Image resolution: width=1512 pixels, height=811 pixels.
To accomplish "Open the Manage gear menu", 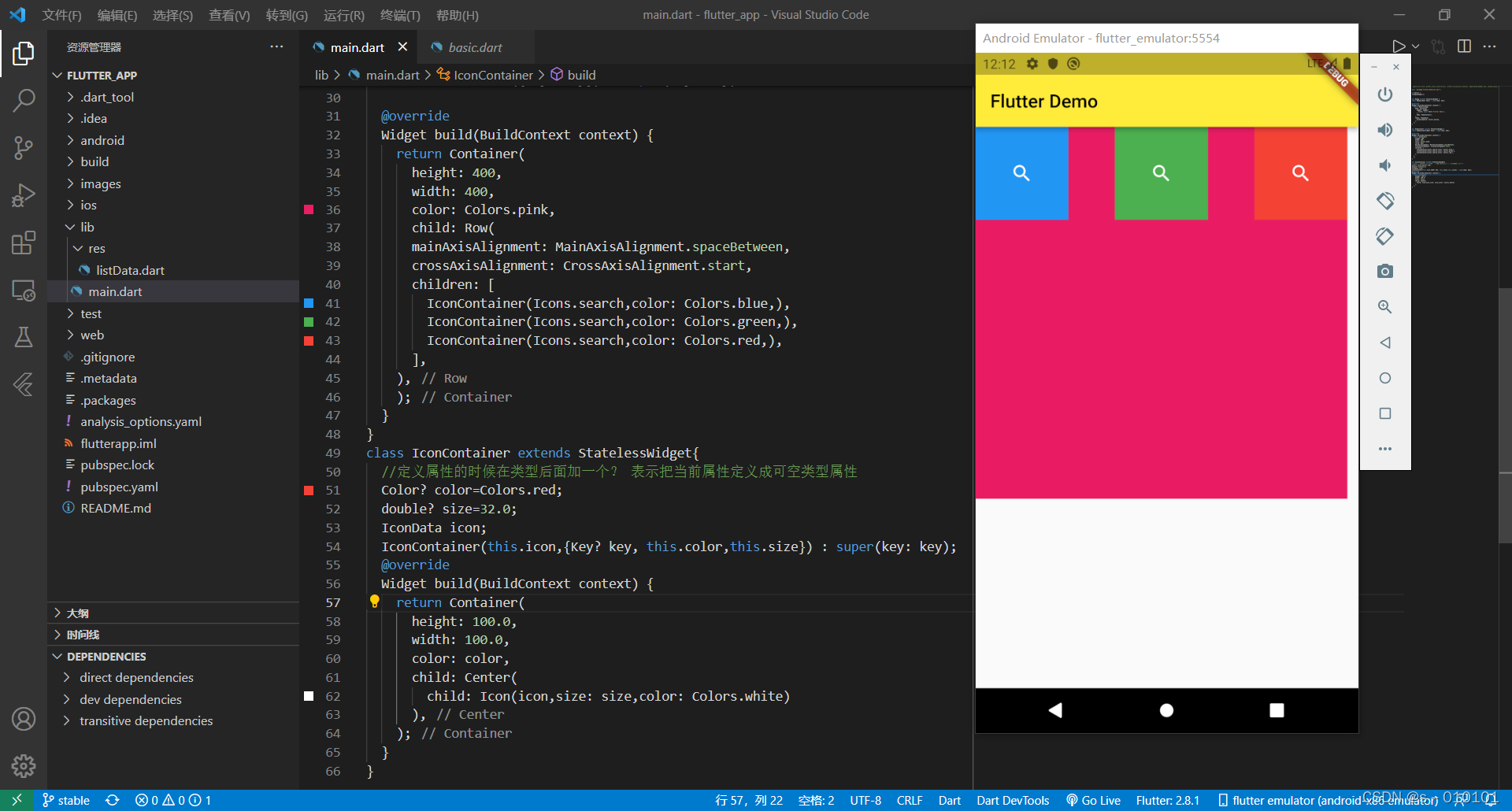I will point(24,766).
